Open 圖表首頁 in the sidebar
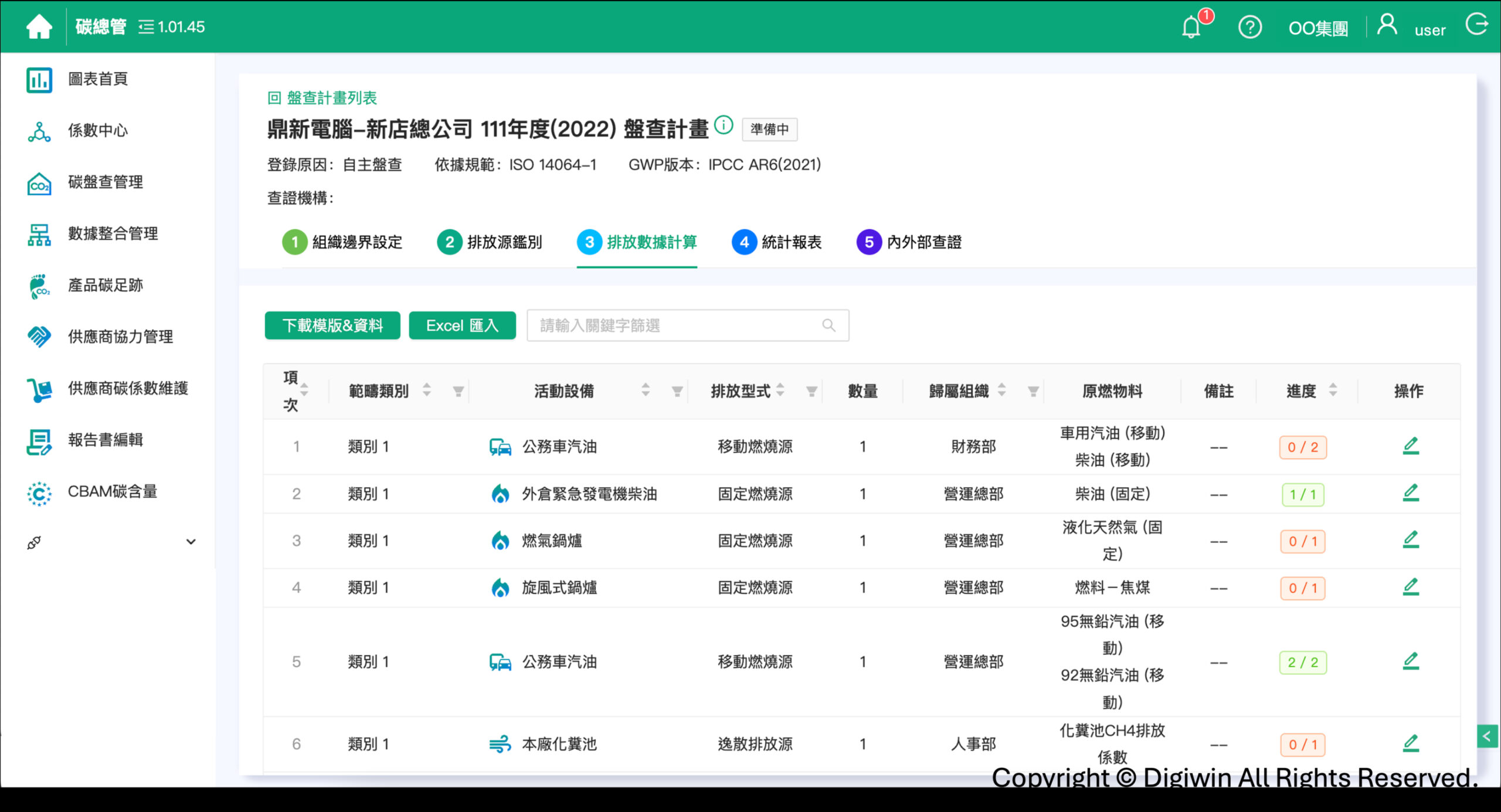 98,79
